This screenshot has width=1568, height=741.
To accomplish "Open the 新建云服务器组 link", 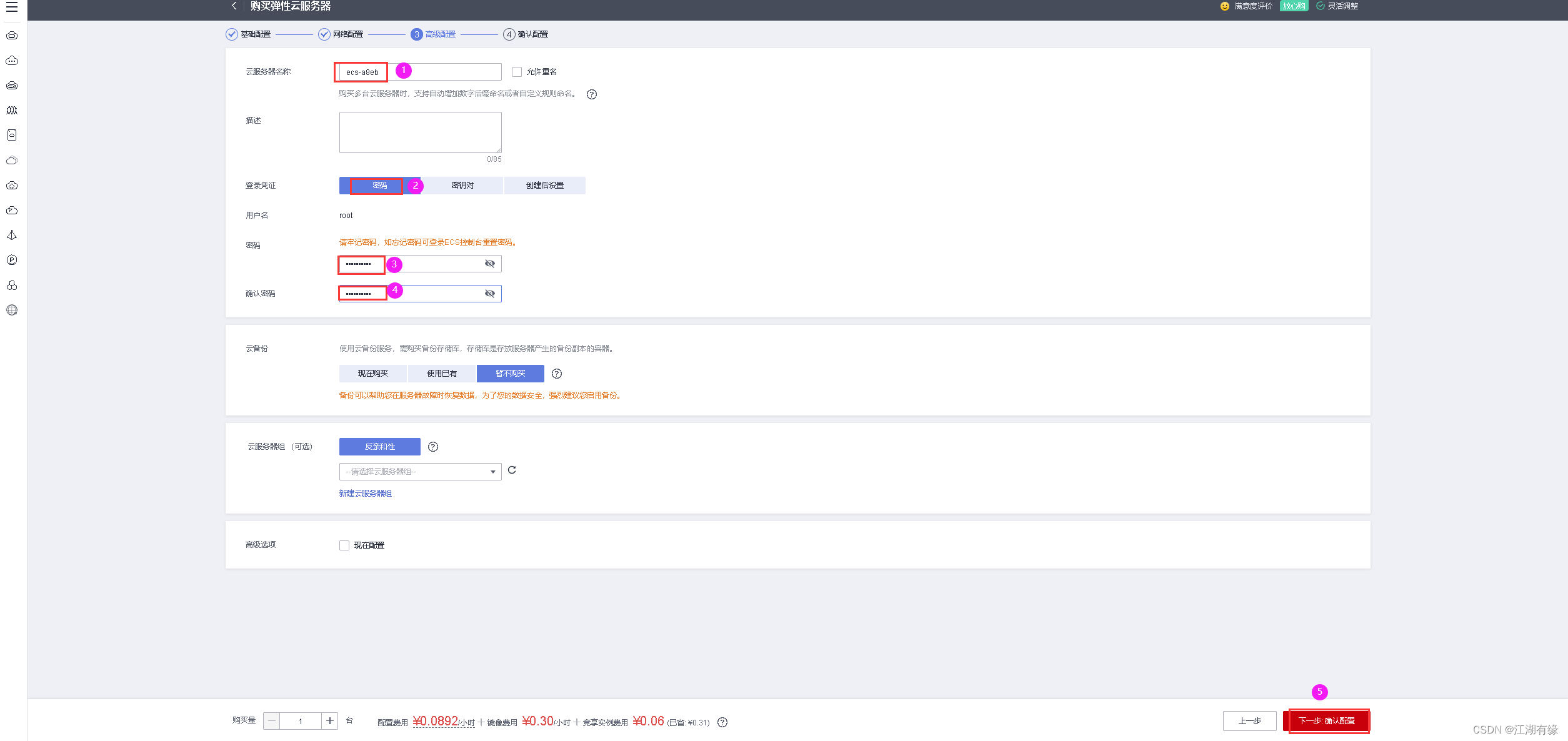I will point(366,494).
